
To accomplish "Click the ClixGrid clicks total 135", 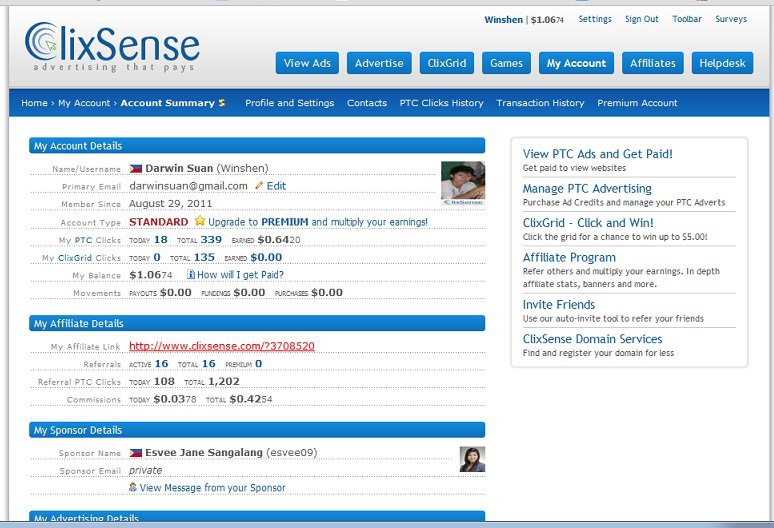I will click(x=204, y=257).
